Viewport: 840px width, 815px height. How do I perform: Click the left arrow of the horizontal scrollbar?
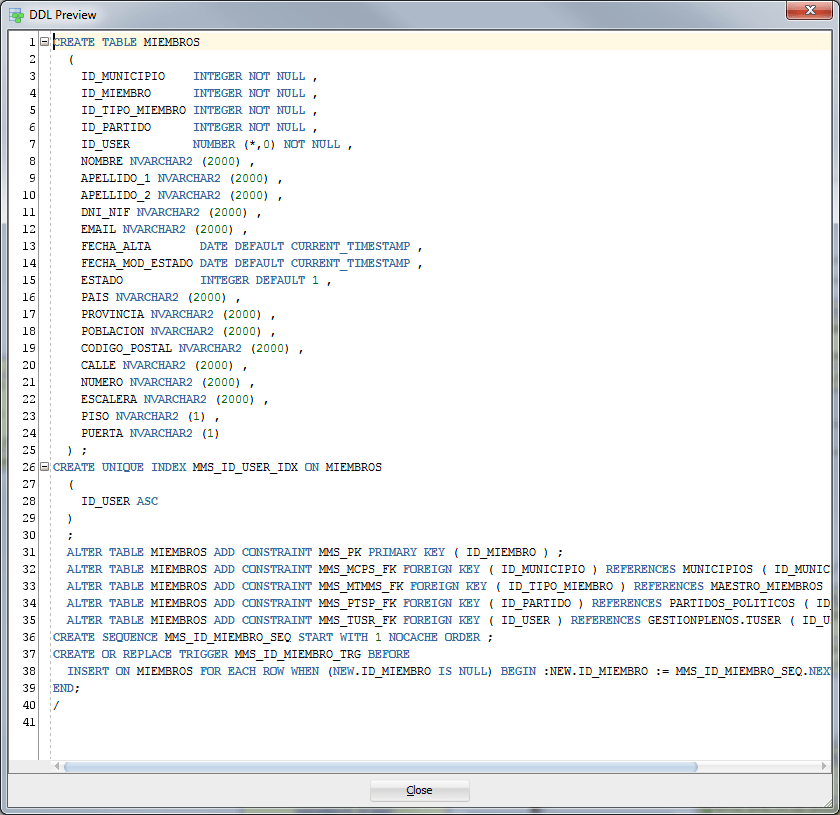tap(57, 766)
